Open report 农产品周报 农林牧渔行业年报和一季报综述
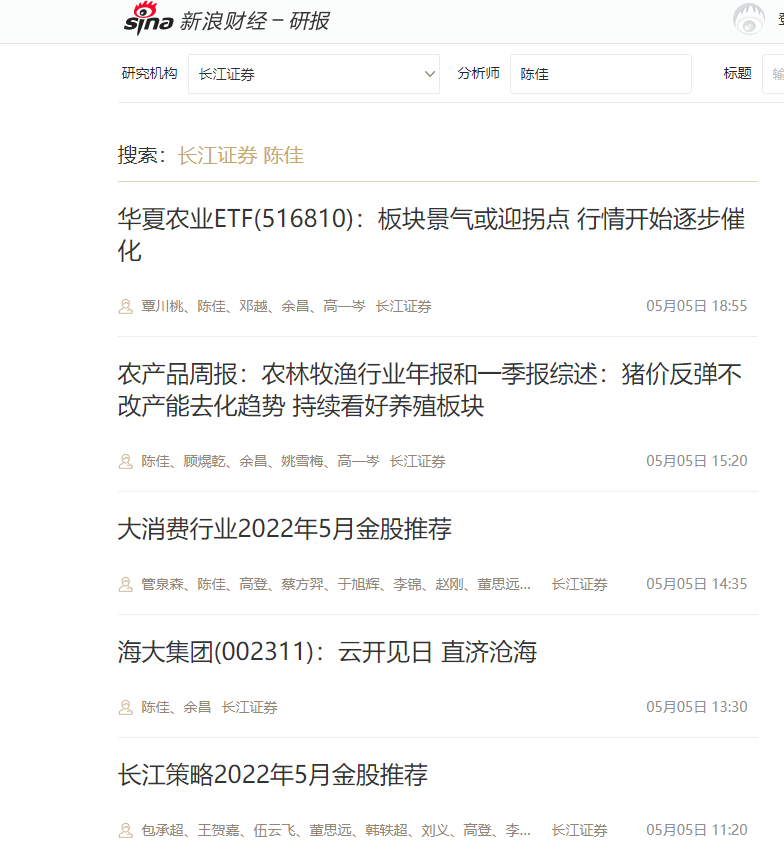The width and height of the screenshot is (784, 854). click(x=429, y=390)
